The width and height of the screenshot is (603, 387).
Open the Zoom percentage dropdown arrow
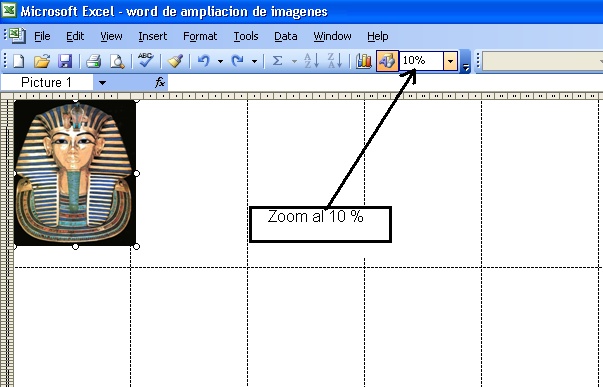[x=450, y=61]
